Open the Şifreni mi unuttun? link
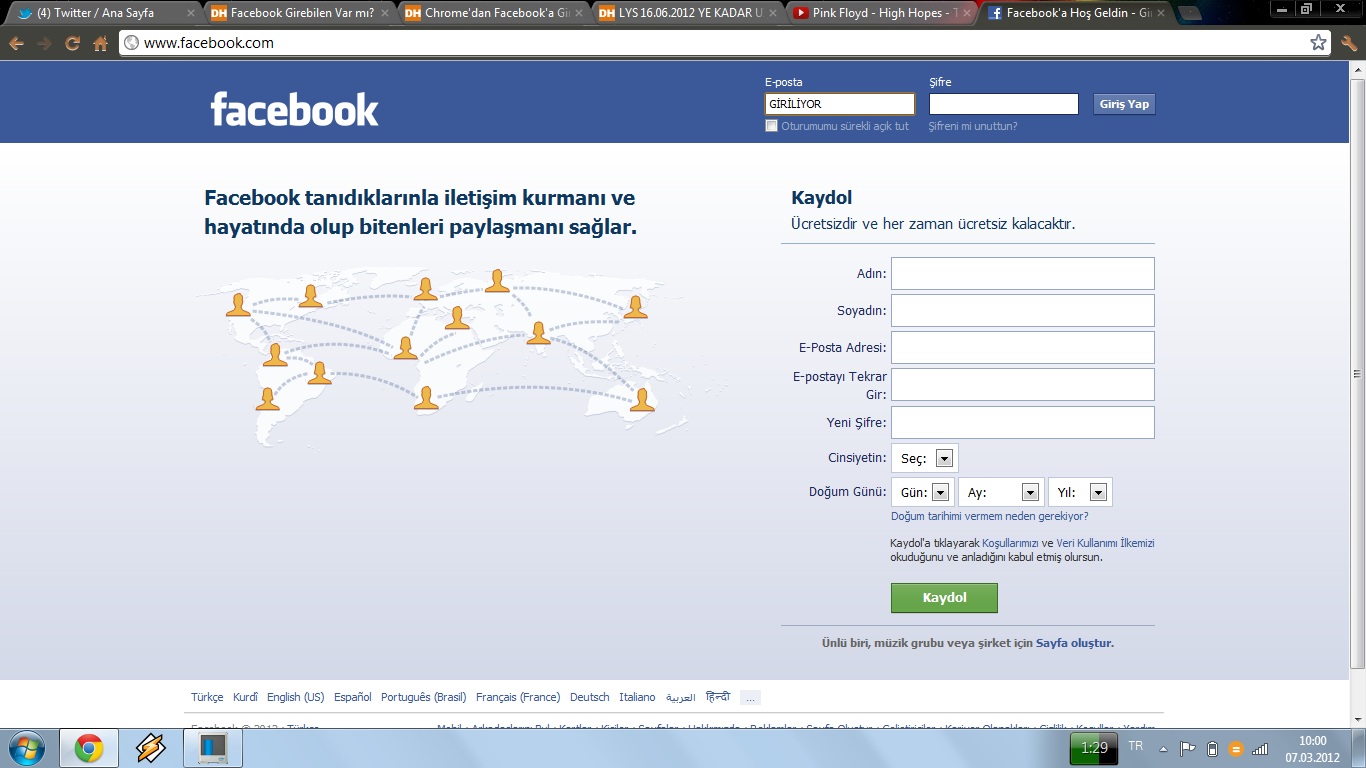This screenshot has height=768, width=1366. (x=973, y=126)
